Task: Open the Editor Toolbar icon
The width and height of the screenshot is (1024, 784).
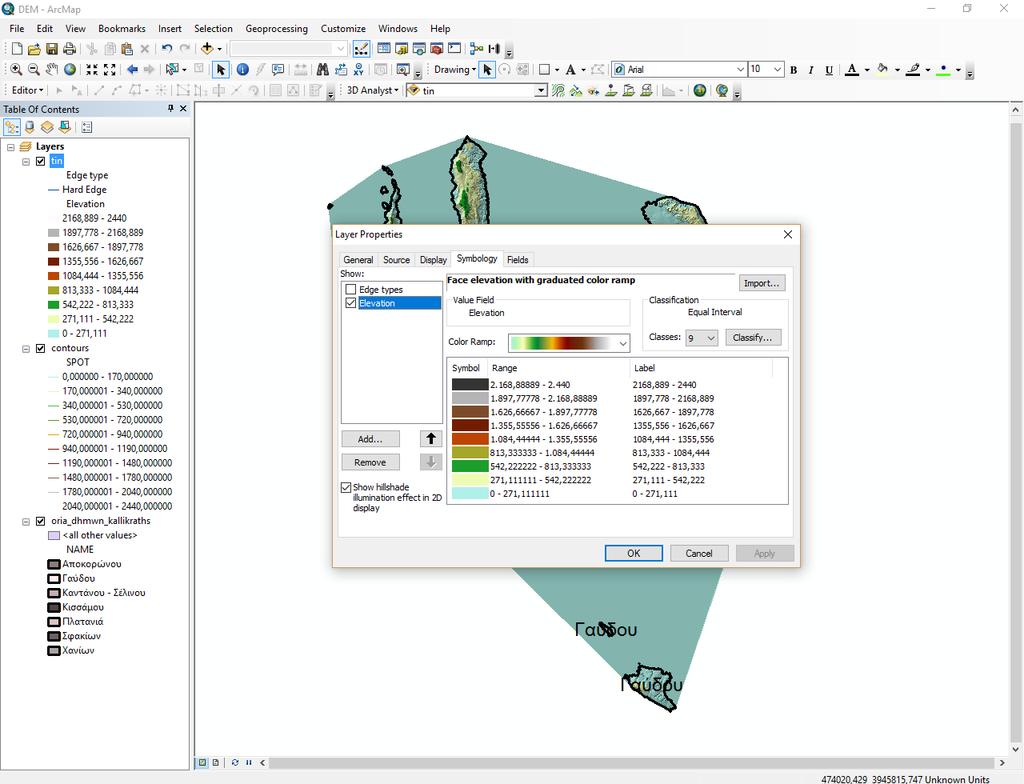Action: tap(360, 48)
